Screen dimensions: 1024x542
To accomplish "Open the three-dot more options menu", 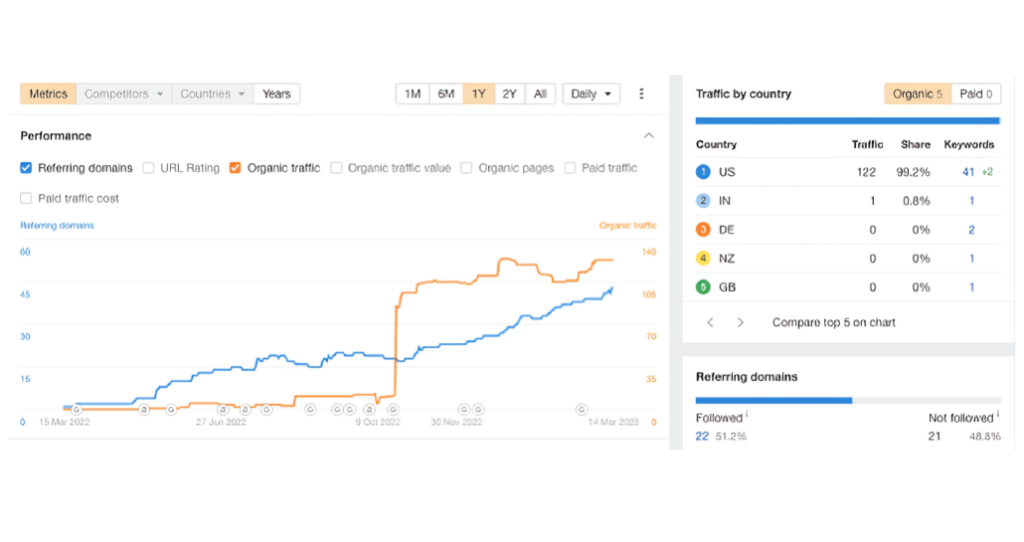I will pyautogui.click(x=641, y=94).
